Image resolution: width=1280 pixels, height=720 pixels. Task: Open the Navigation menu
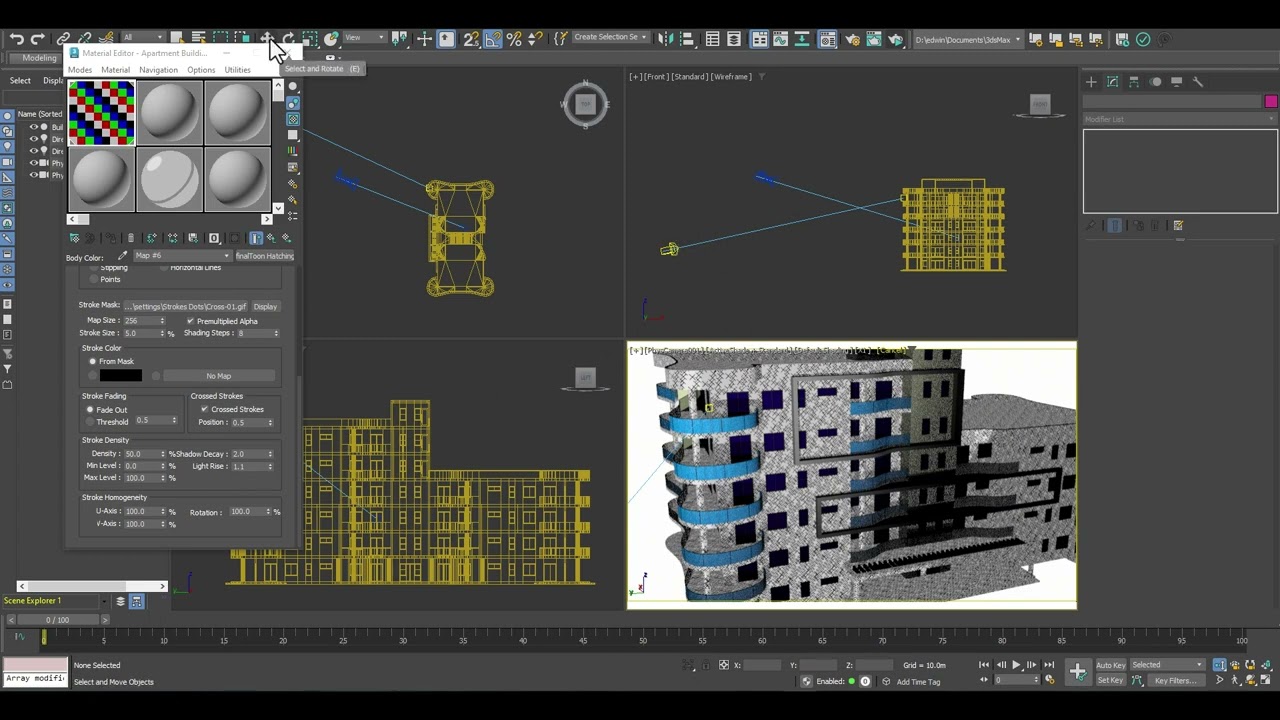pos(158,70)
